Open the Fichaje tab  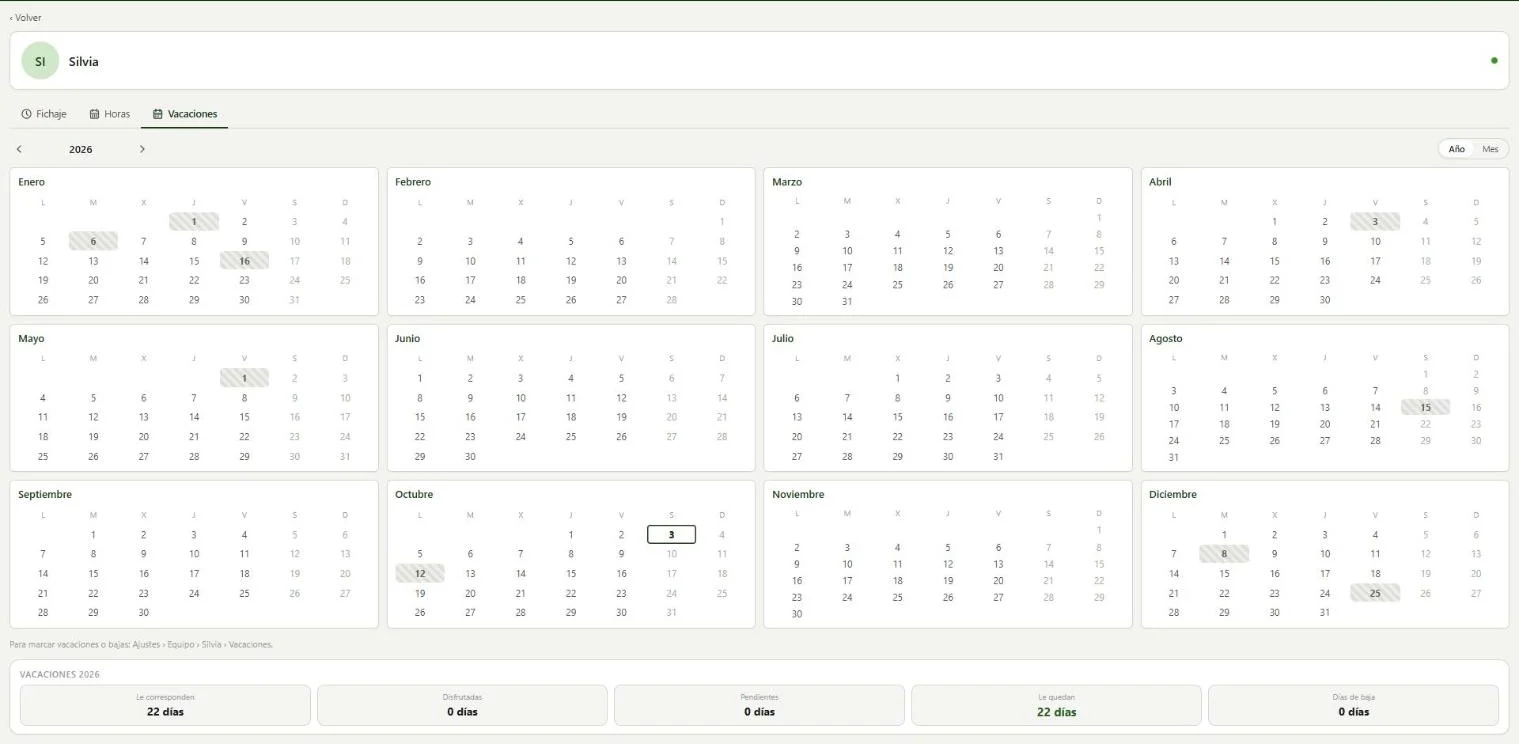(44, 114)
